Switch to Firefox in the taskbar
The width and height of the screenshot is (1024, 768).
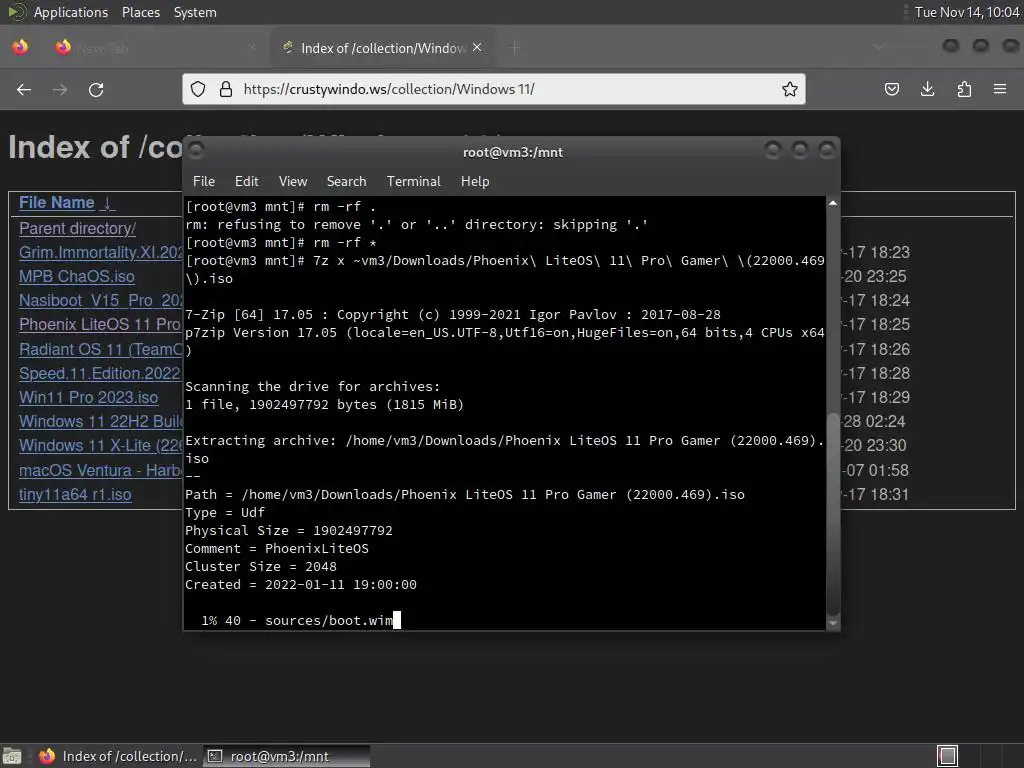(x=118, y=756)
